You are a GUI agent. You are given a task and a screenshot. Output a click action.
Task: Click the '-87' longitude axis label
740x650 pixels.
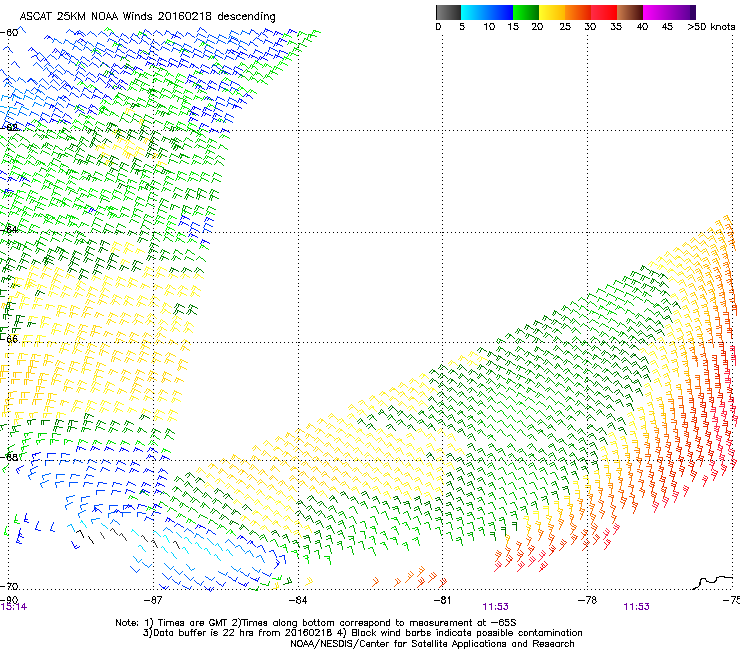[152, 600]
